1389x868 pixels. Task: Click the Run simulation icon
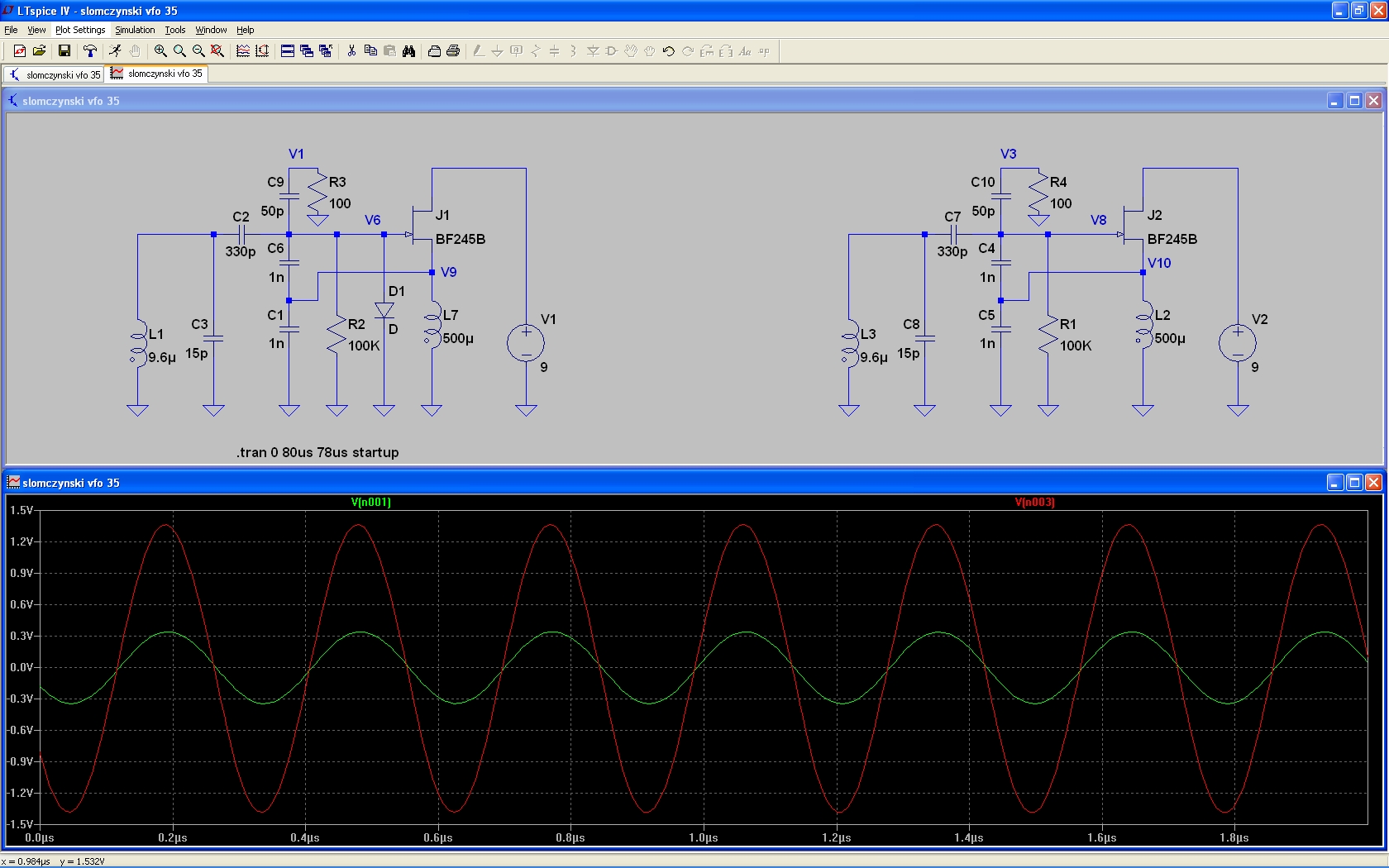tap(115, 51)
